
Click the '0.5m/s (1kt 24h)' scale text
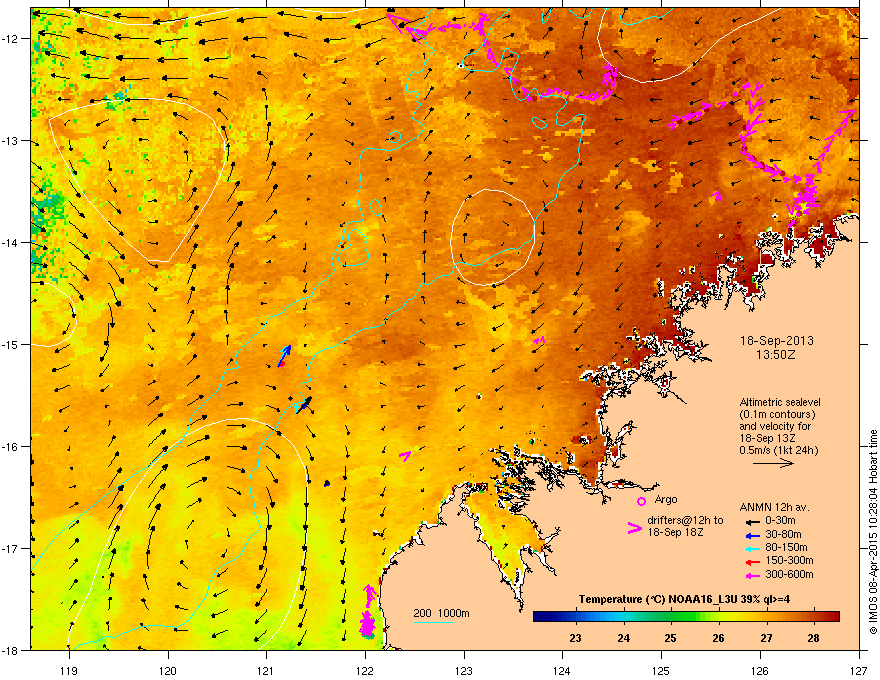[779, 450]
